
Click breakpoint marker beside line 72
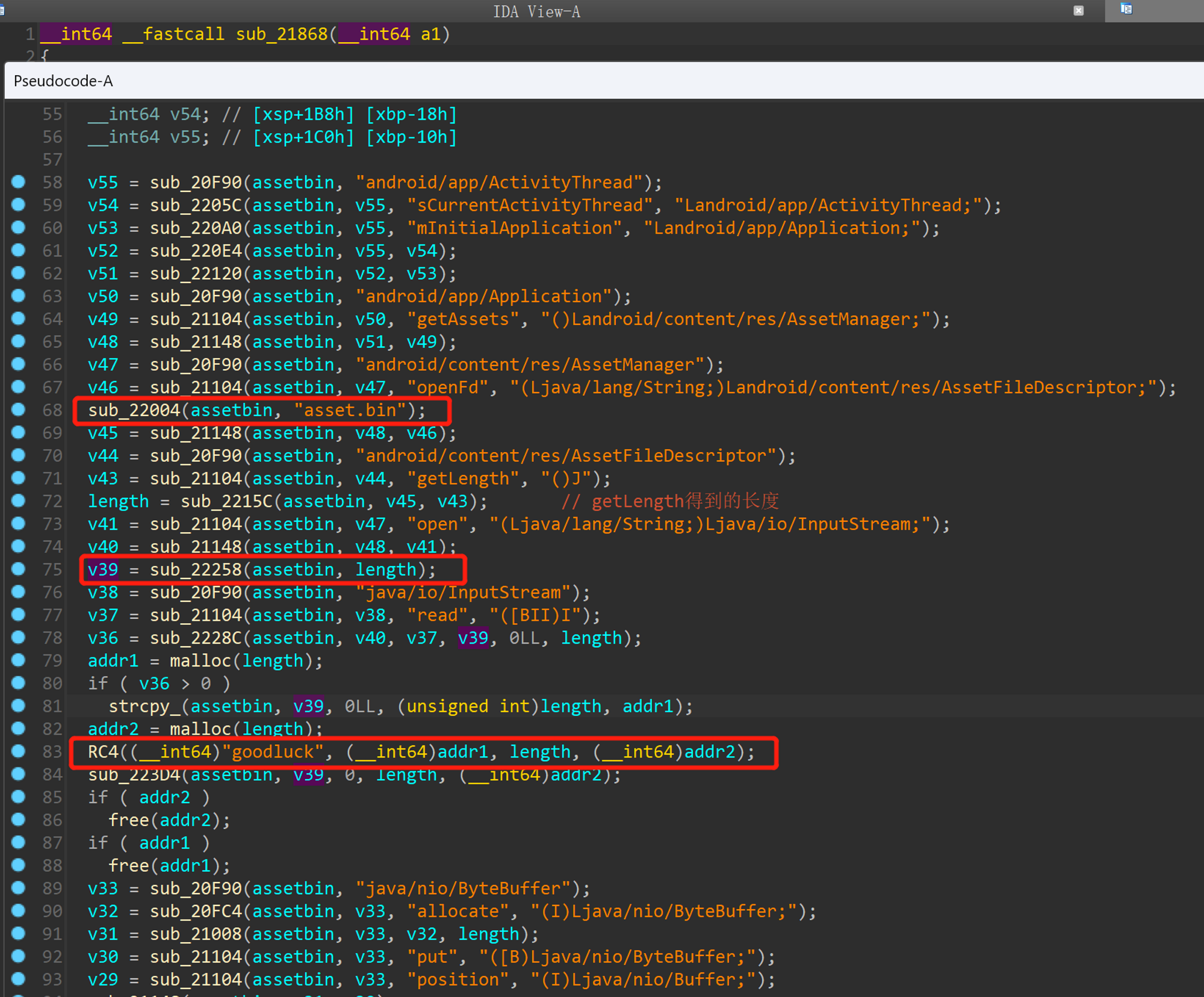19,501
